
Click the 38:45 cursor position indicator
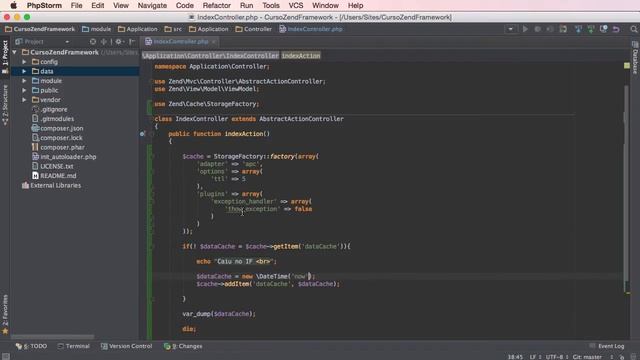(516, 357)
